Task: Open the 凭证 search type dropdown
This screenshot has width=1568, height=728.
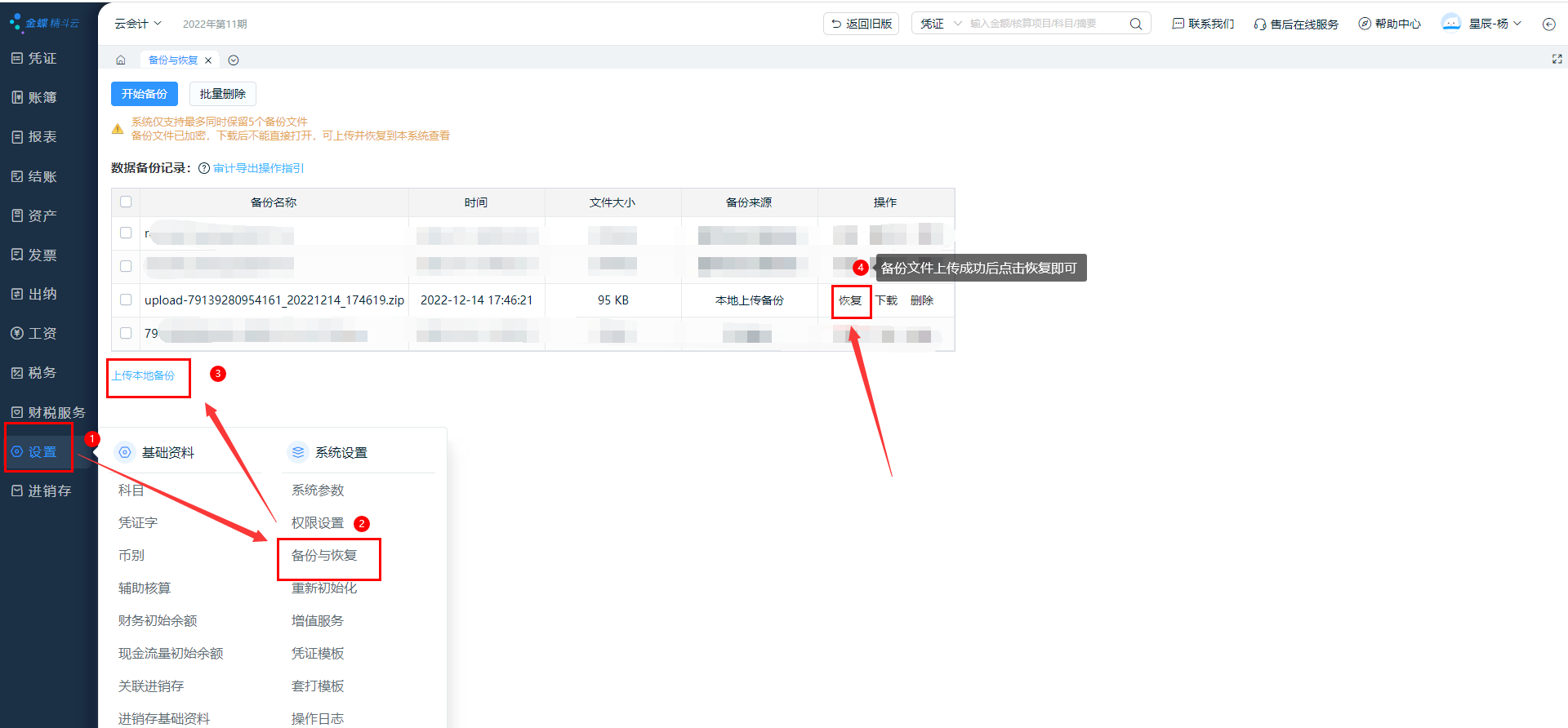Action: (941, 24)
